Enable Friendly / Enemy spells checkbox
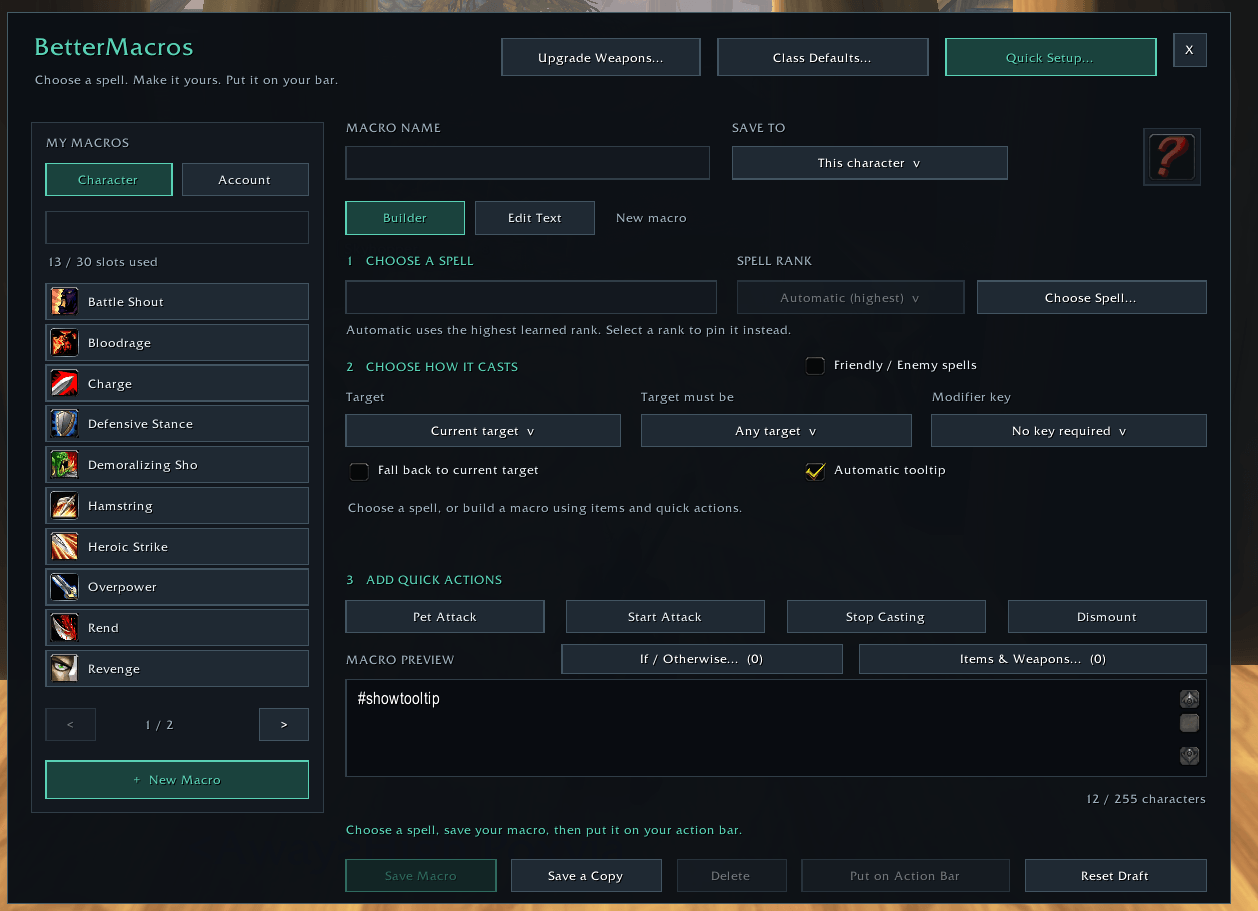Viewport: 1258px width, 911px height. pyautogui.click(x=815, y=366)
